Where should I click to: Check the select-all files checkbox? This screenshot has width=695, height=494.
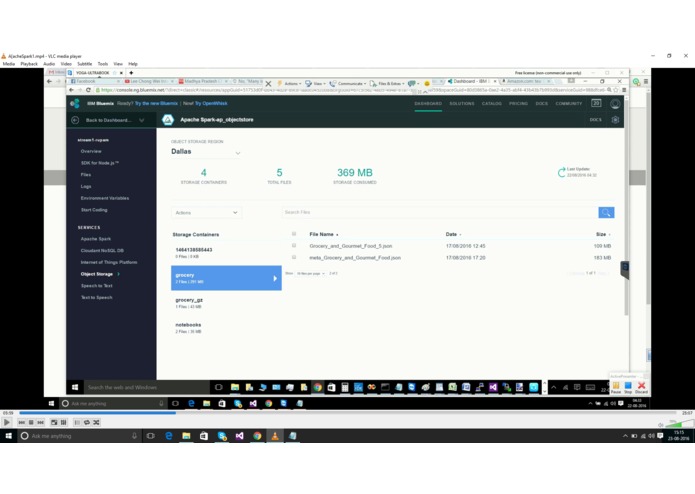click(x=294, y=234)
